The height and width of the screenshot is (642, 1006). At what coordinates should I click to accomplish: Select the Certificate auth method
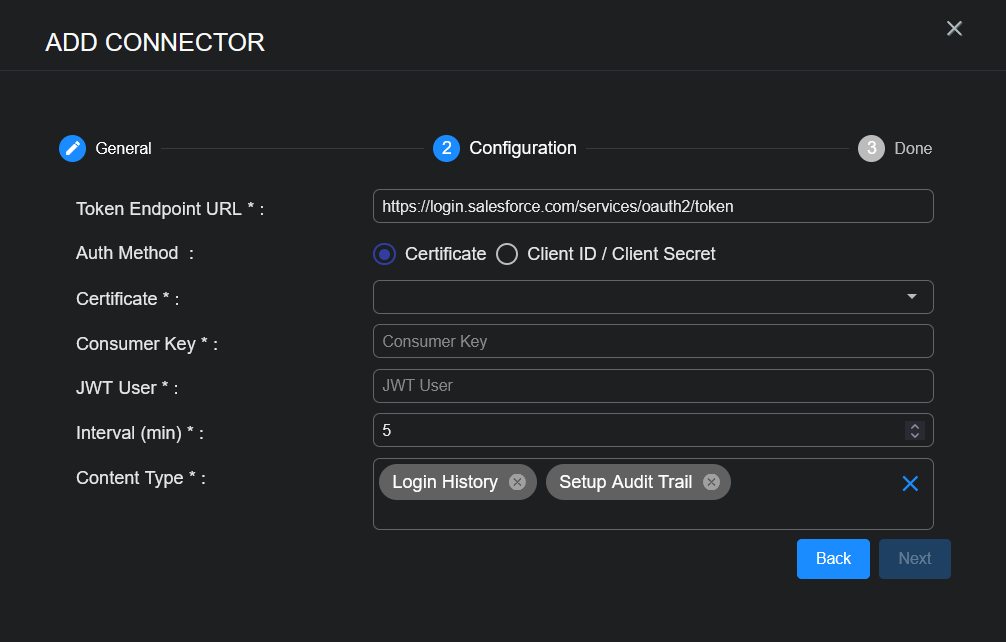385,254
